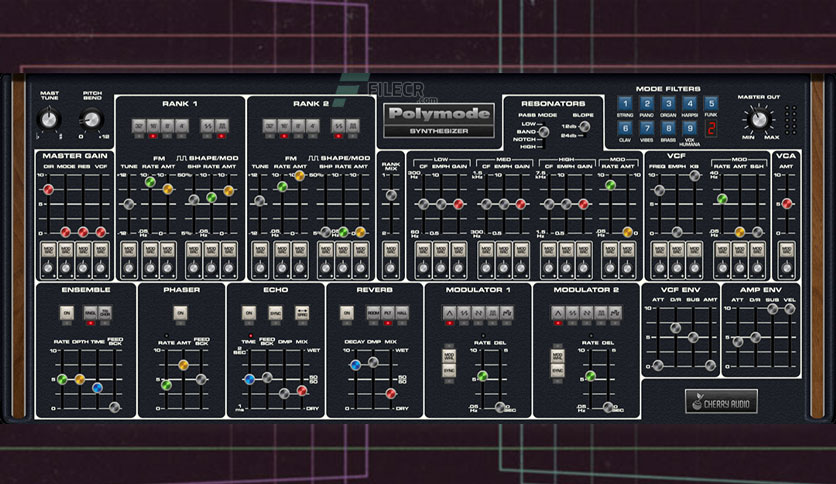836x484 pixels.
Task: Toggle the Reverb ON switch
Action: coord(347,313)
